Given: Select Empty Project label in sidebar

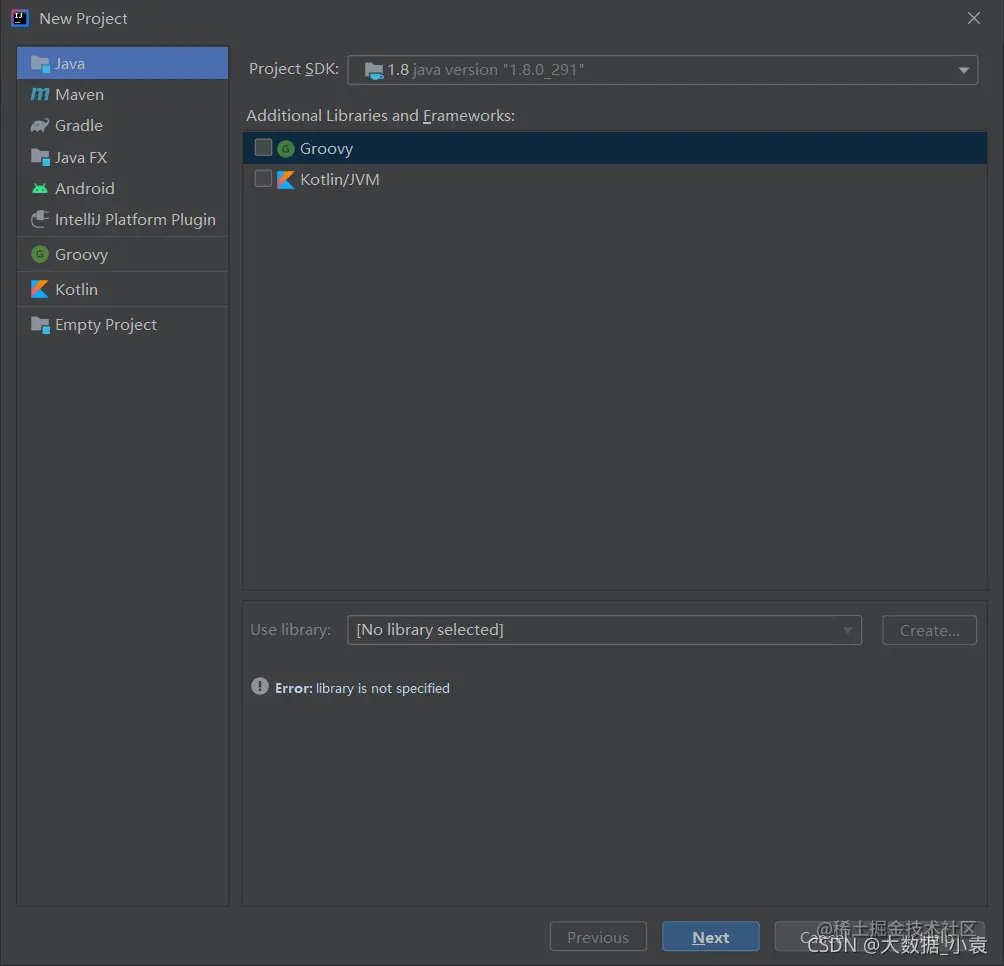Looking at the screenshot, I should (106, 325).
